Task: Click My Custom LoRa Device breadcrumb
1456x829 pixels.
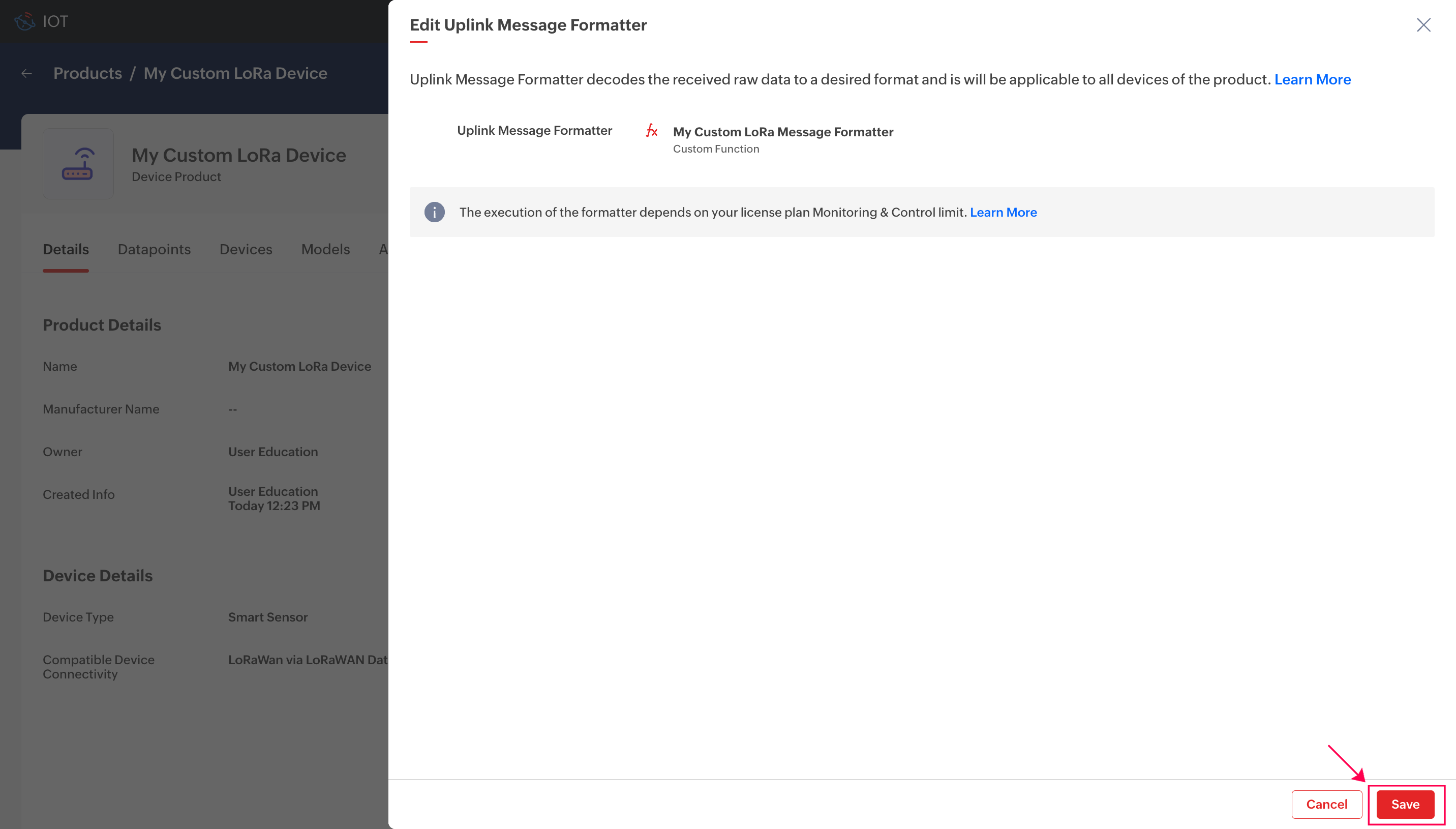Action: click(x=235, y=73)
